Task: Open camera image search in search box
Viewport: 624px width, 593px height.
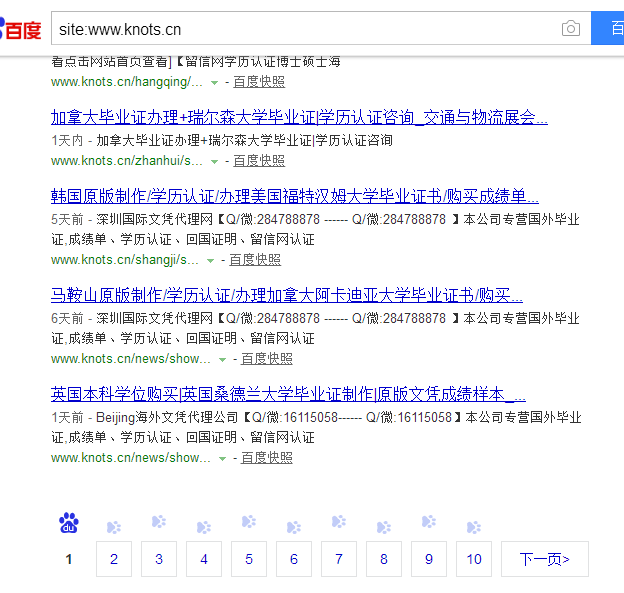Action: (570, 29)
